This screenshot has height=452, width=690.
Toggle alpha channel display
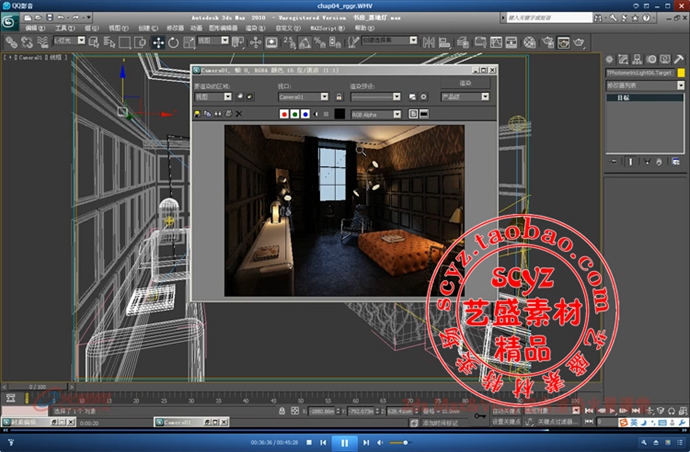tap(316, 114)
